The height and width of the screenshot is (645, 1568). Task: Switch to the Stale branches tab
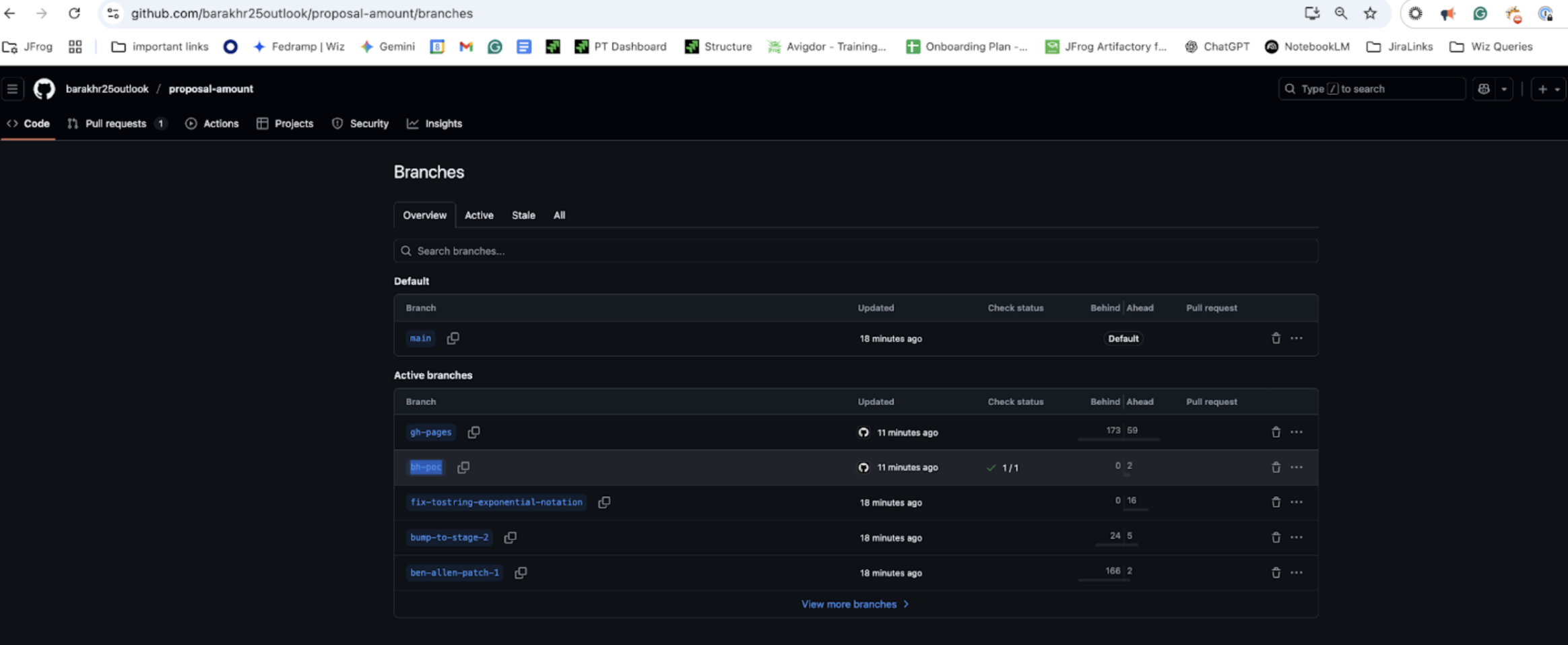click(x=523, y=215)
